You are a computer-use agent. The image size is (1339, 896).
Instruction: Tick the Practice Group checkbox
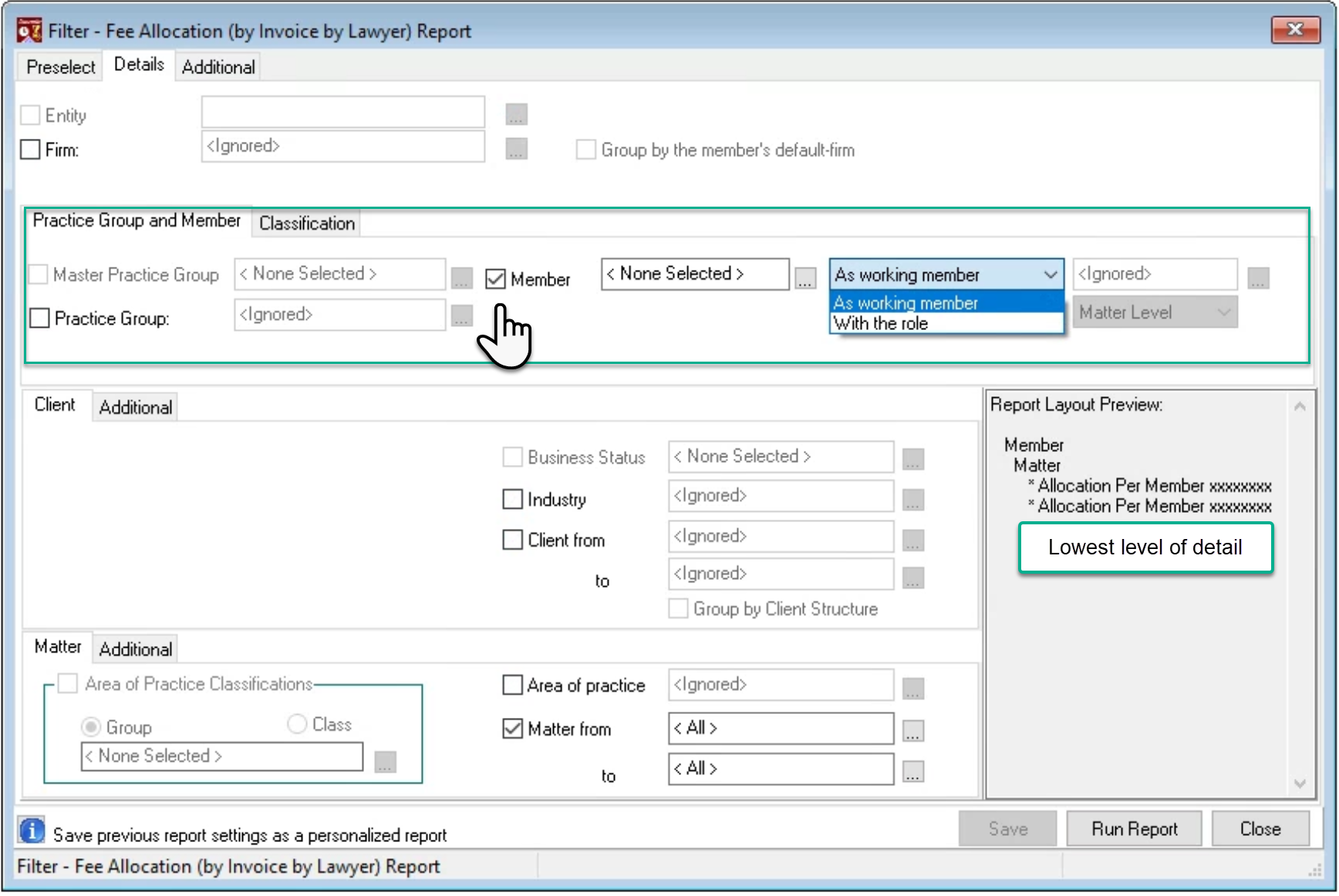(x=39, y=318)
